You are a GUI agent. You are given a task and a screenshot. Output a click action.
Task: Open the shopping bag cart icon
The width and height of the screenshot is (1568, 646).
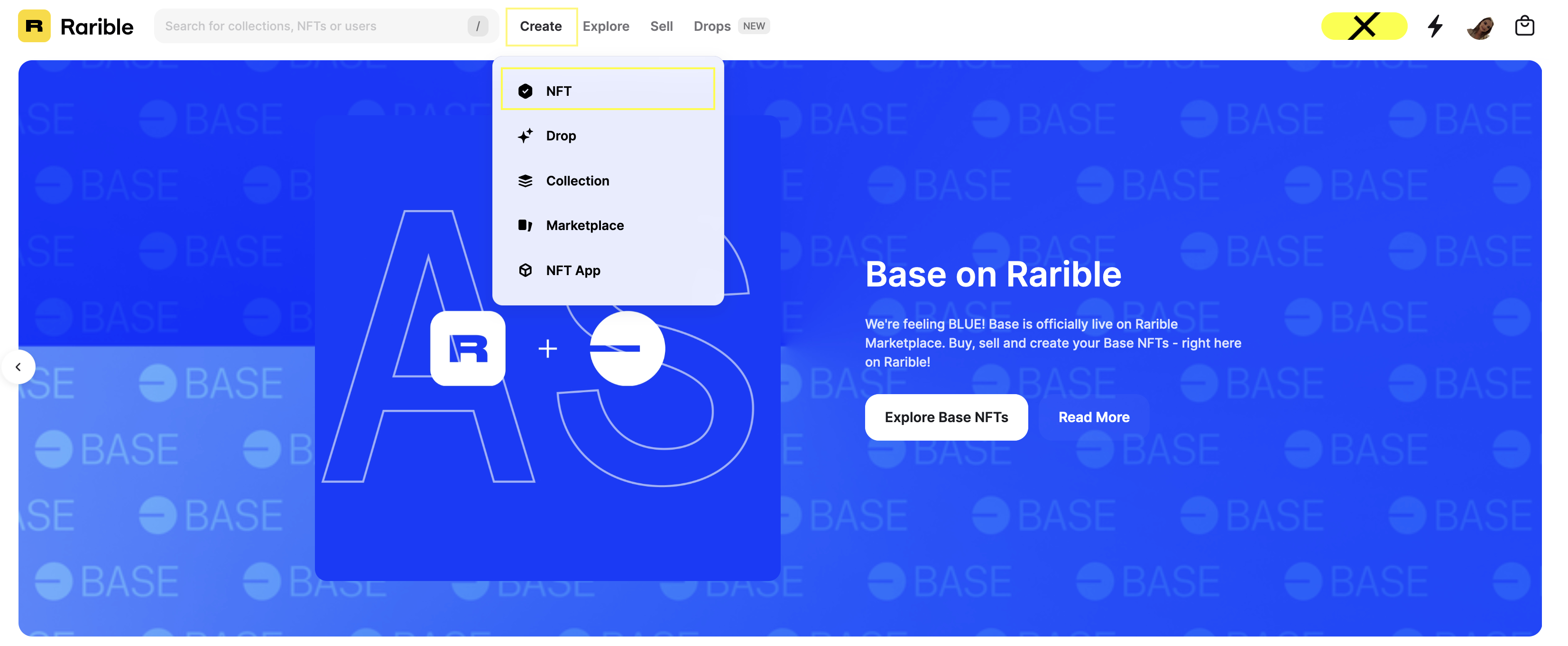tap(1525, 26)
